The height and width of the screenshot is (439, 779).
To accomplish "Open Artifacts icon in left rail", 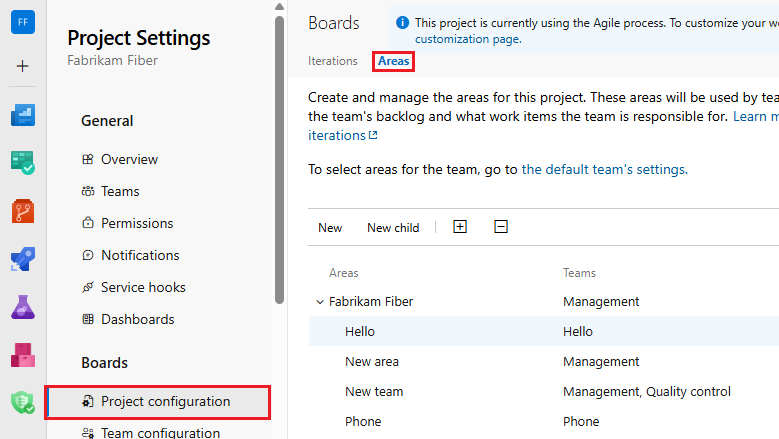I will pyautogui.click(x=23, y=355).
